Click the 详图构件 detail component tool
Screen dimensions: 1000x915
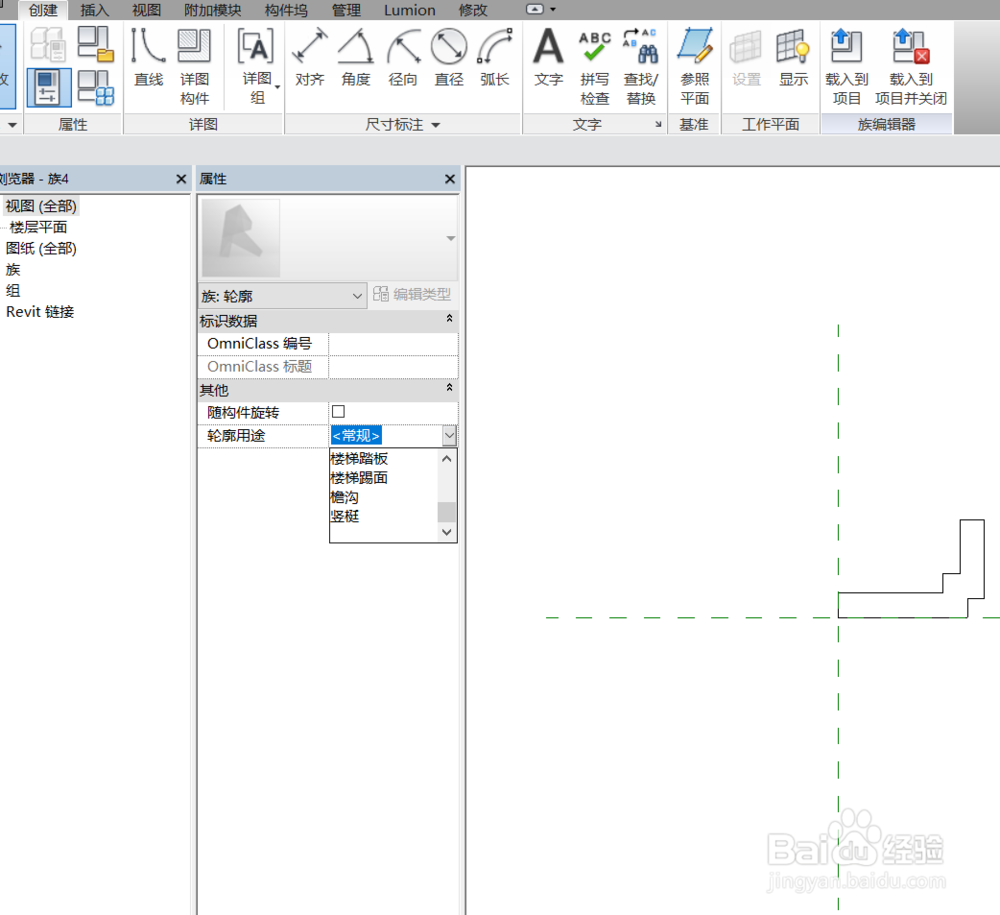point(195,66)
